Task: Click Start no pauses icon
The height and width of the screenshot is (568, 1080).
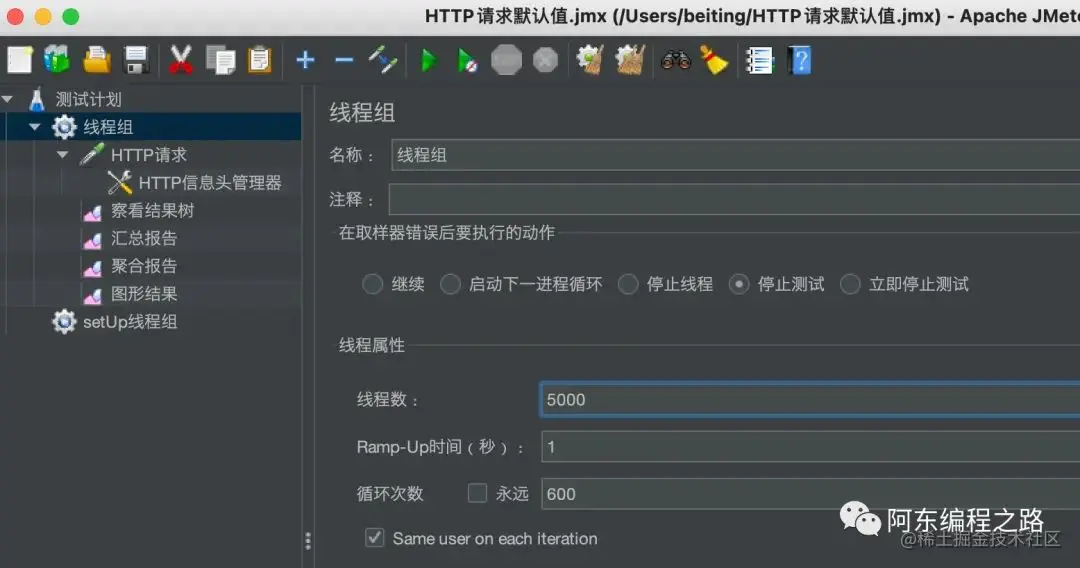Action: 467,61
